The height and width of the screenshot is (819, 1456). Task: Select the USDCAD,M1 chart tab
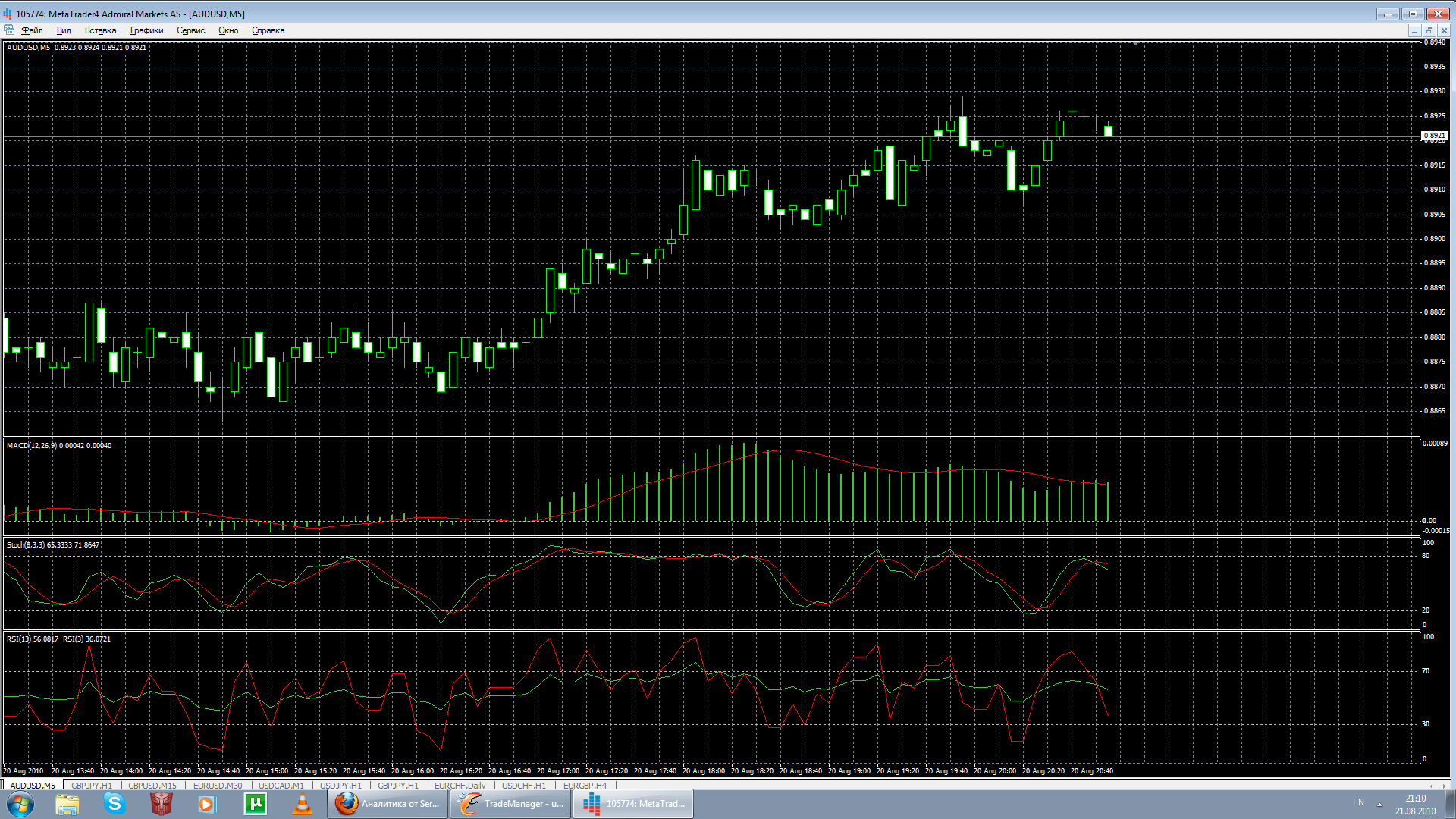(x=281, y=786)
